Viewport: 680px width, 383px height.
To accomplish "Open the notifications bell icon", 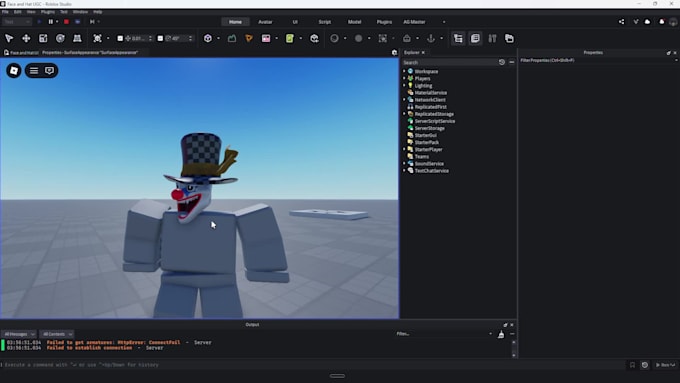I will coord(661,22).
